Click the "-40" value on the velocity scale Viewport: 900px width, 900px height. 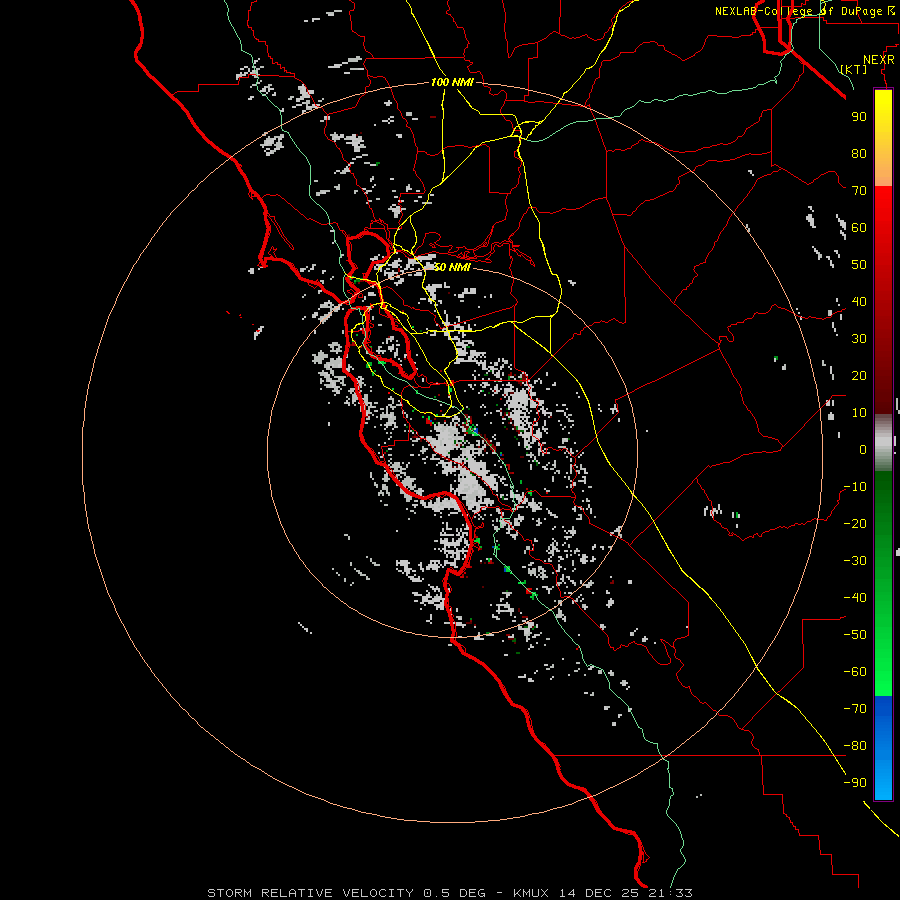(x=855, y=598)
